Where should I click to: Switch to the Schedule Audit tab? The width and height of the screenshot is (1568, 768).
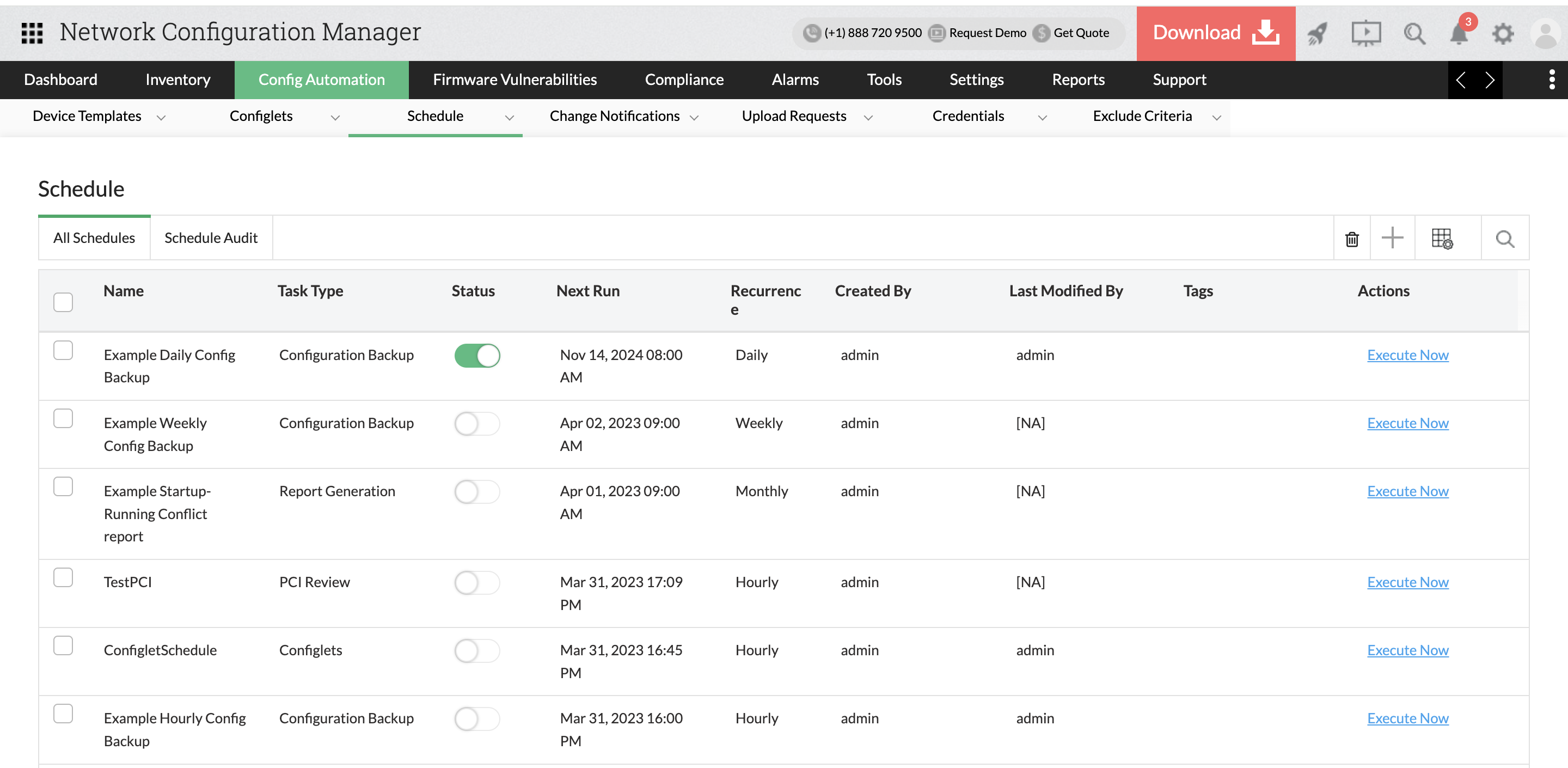[x=211, y=237]
